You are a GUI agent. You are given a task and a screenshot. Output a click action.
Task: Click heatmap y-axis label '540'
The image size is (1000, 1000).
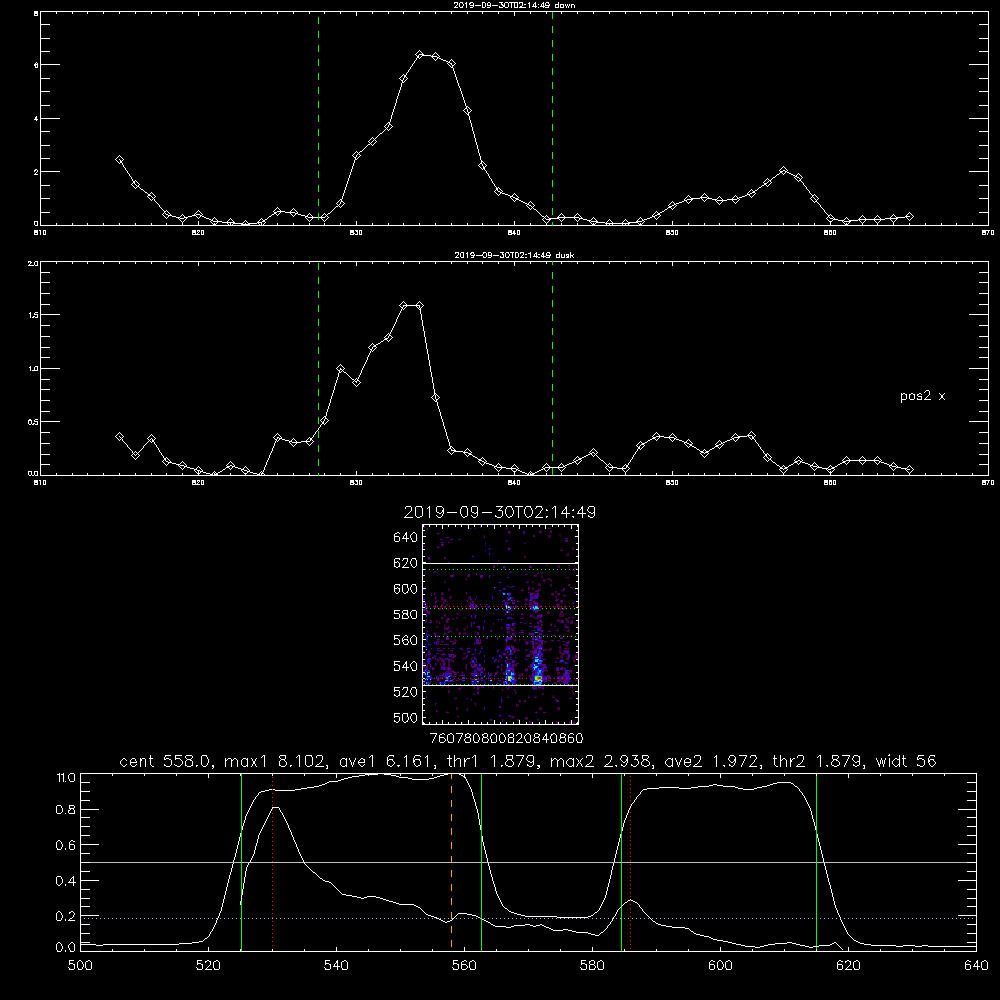tap(406, 666)
